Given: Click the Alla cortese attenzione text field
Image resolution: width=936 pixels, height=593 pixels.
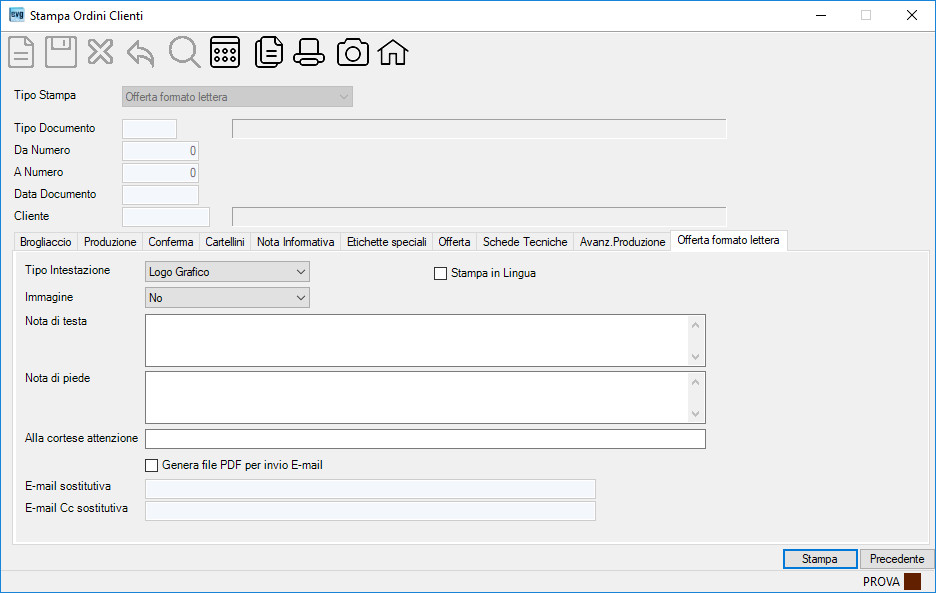Looking at the screenshot, I should (425, 439).
